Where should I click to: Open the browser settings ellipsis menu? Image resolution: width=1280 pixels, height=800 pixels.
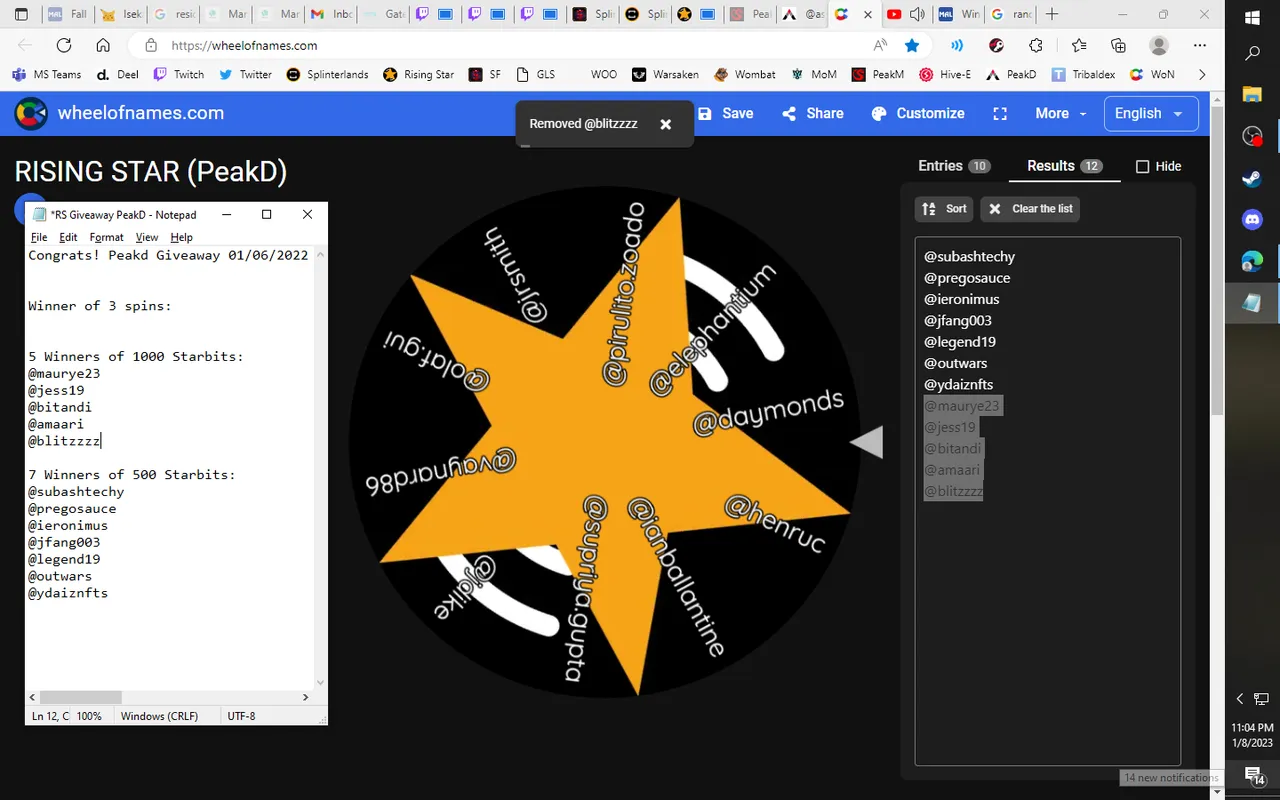coord(1200,45)
